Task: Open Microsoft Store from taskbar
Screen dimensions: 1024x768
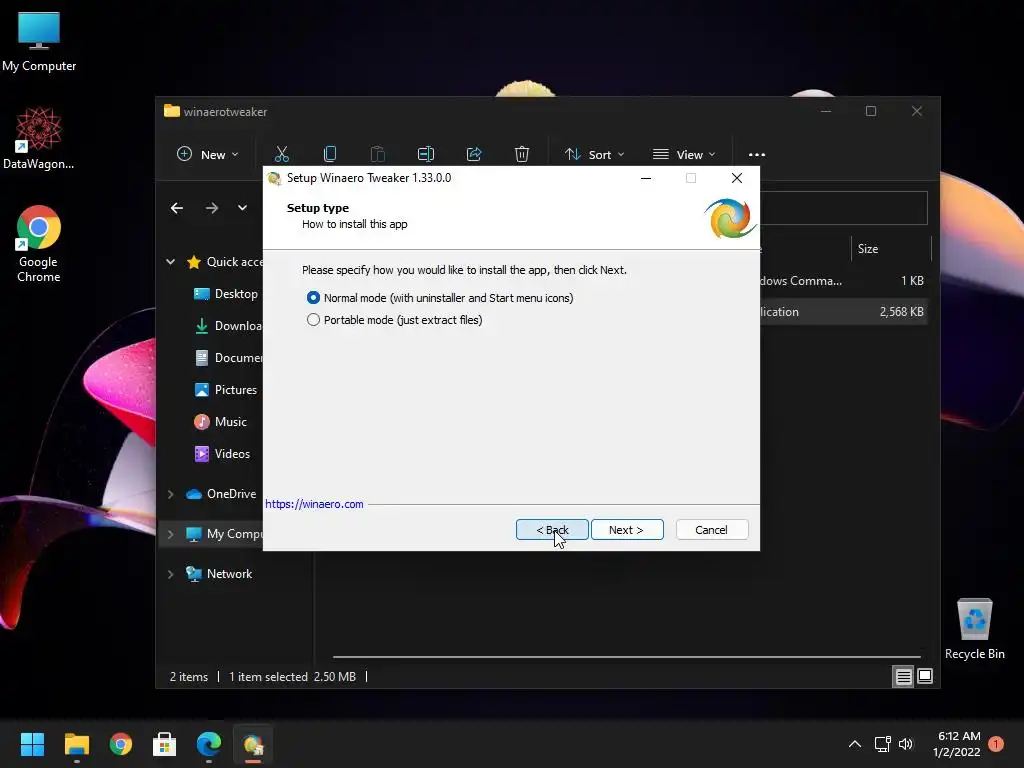Action: [165, 744]
